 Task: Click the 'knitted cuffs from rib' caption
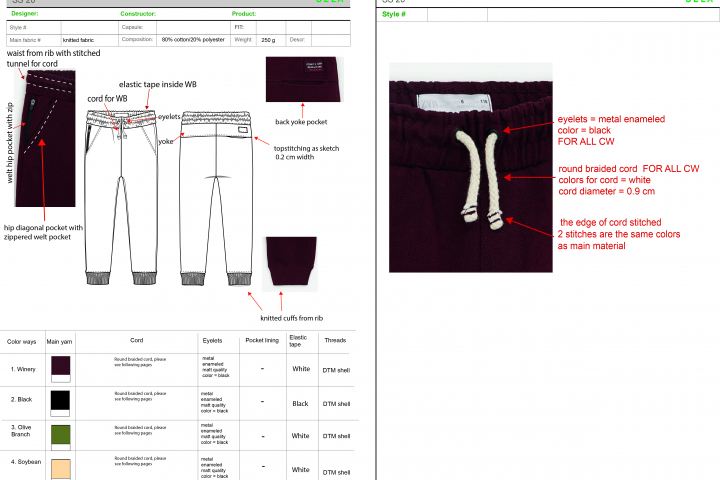(292, 318)
